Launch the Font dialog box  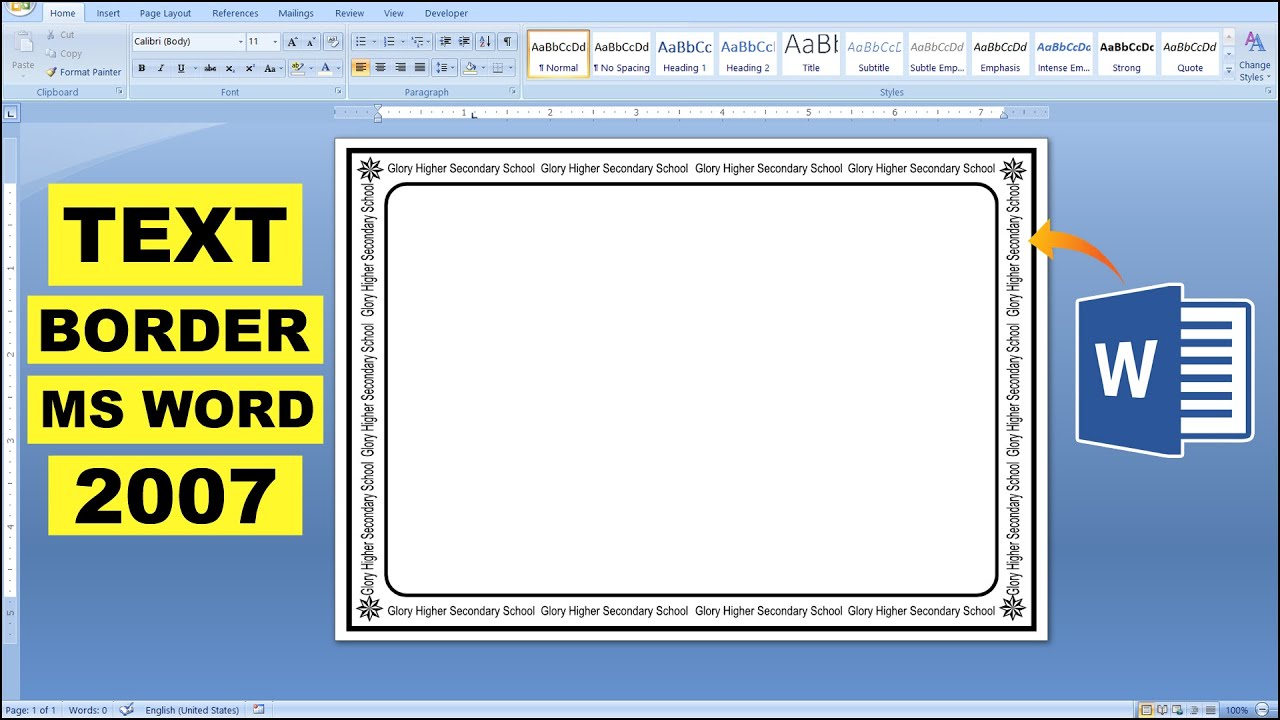pos(339,91)
